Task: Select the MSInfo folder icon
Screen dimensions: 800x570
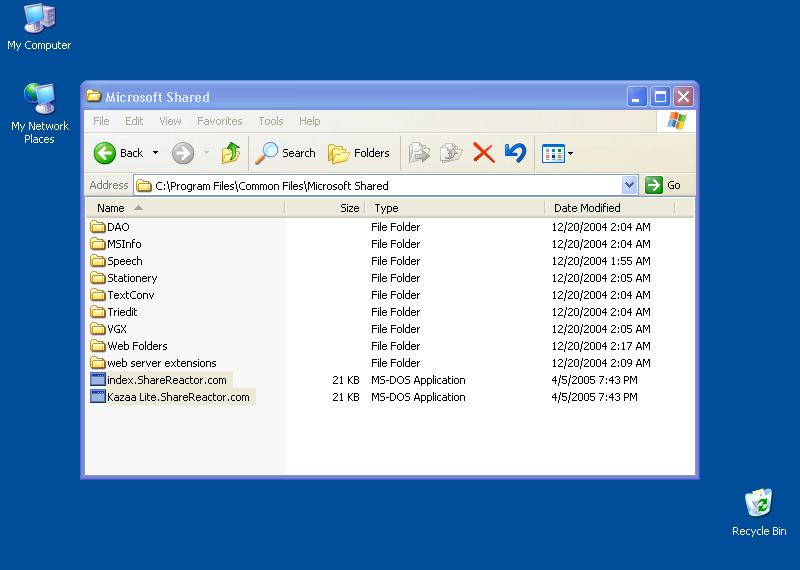Action: [97, 243]
